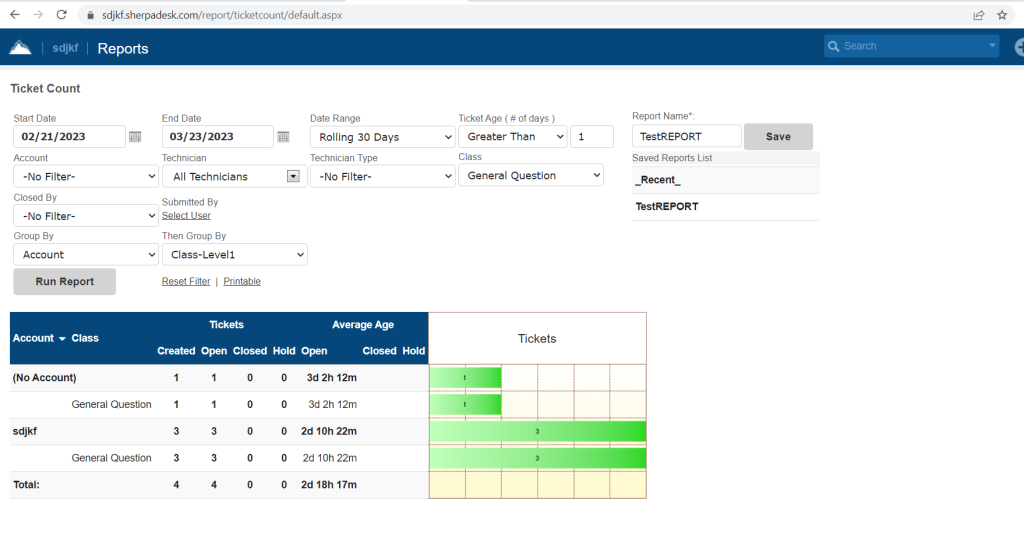
Task: Bookmark the page with the star icon
Action: (1002, 15)
